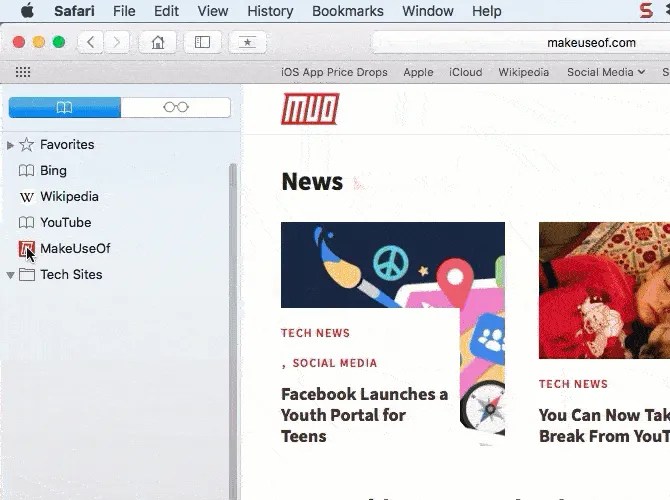Open the Facebook Youth Portal article image
The height and width of the screenshot is (500, 670).
click(x=393, y=265)
